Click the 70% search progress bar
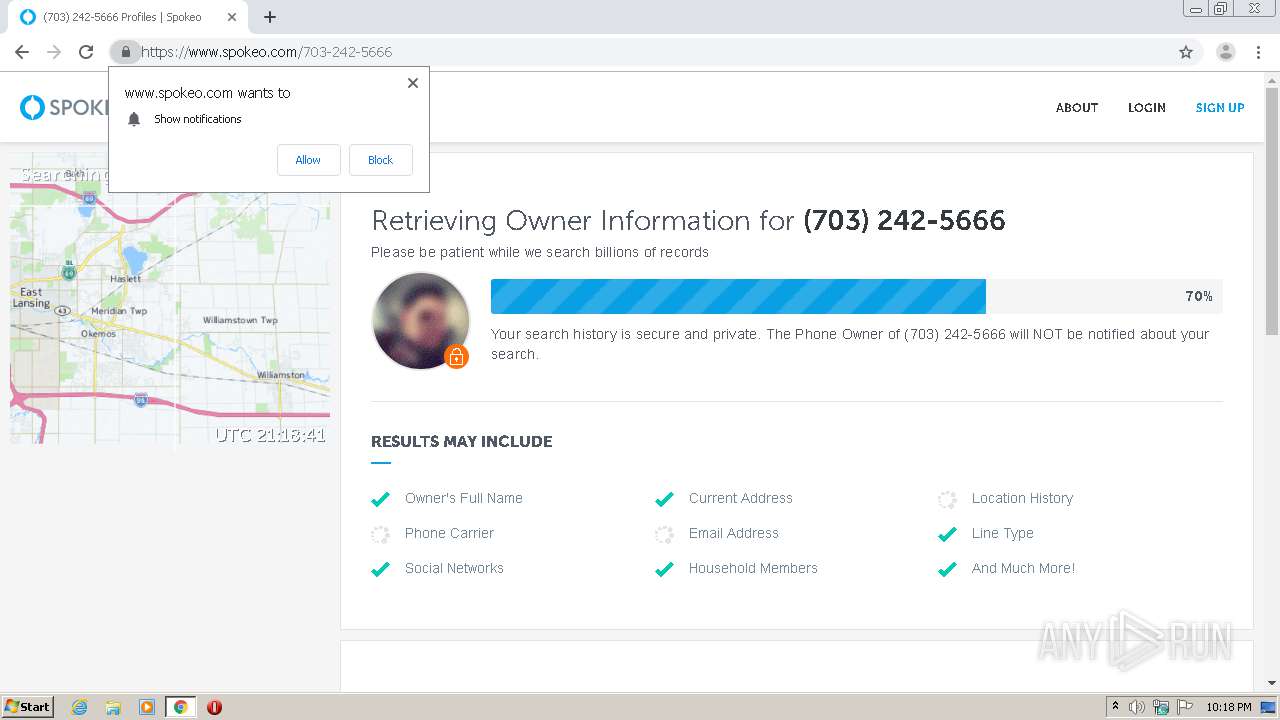 856,296
